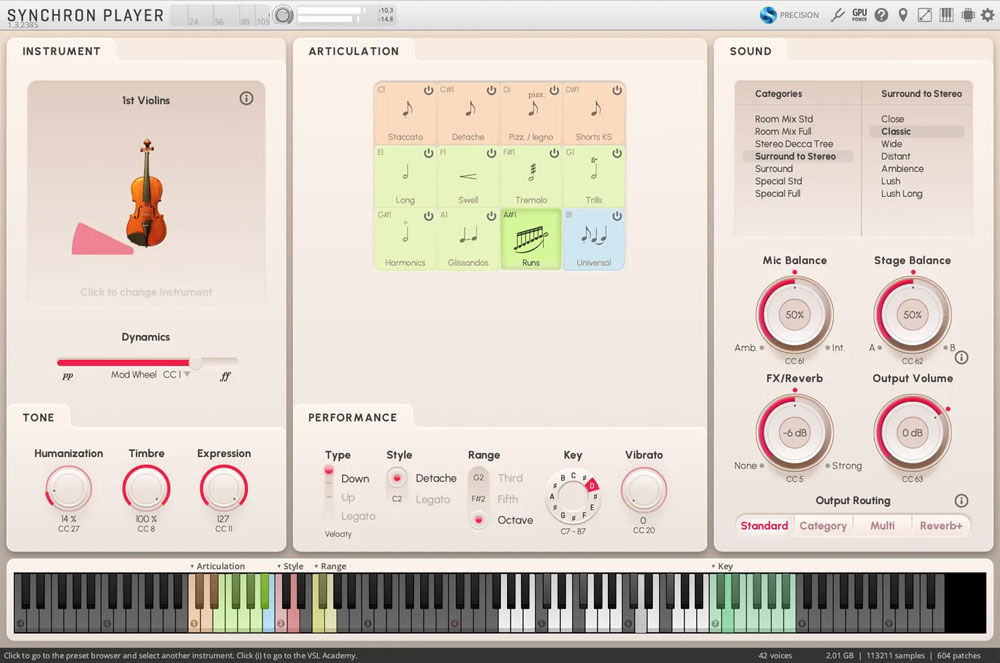Select the Room Mix Std category
The height and width of the screenshot is (663, 1000).
[x=784, y=119]
